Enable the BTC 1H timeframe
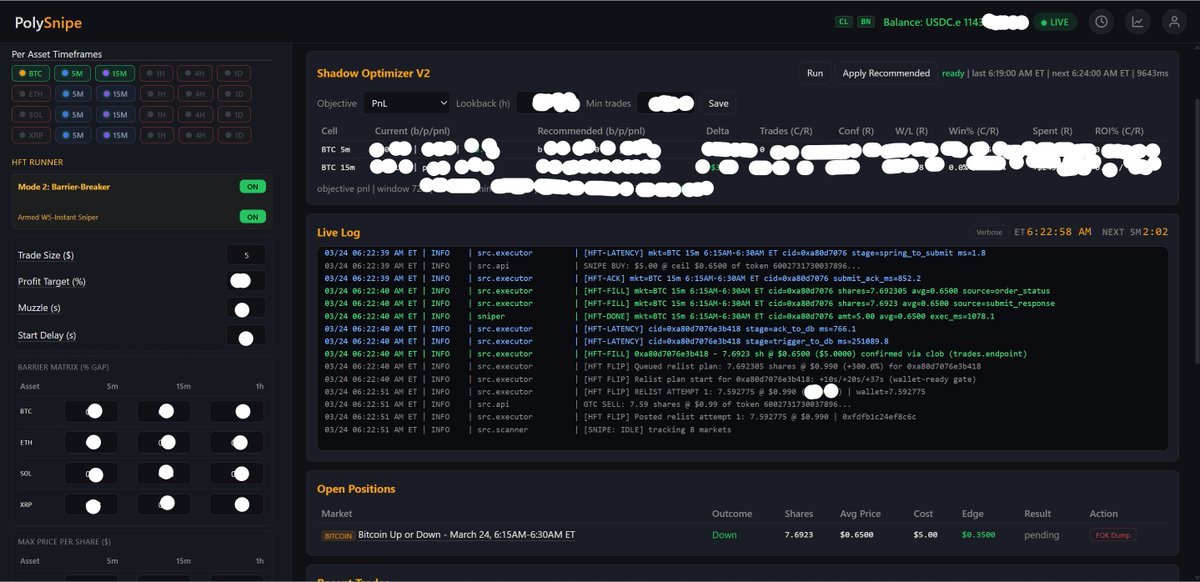This screenshot has width=1200, height=582. click(155, 73)
